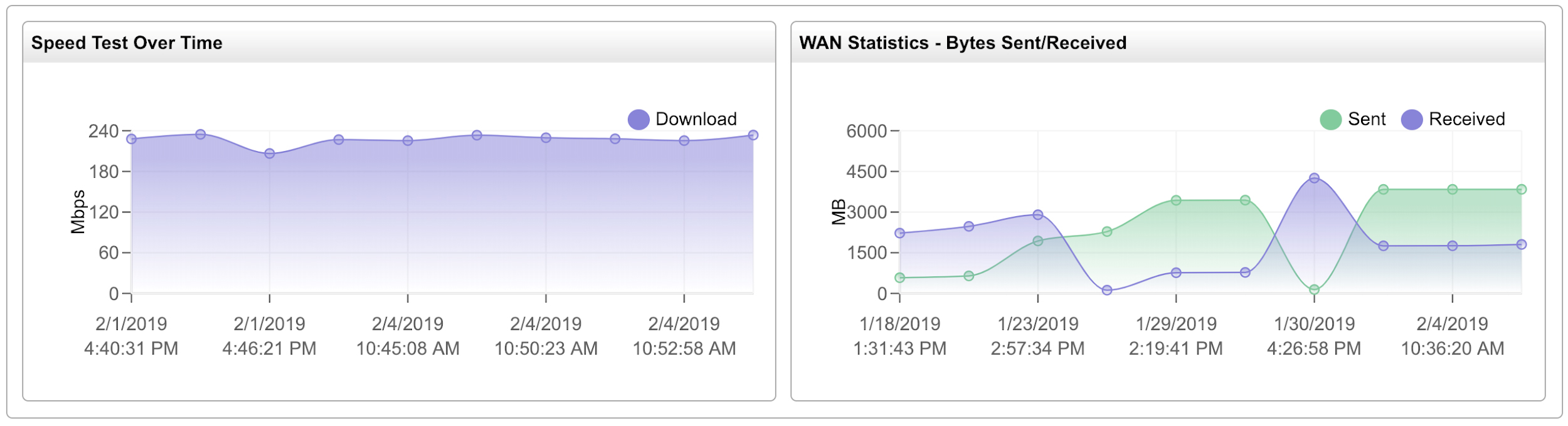
Task: Click the download point at 2/4/2019 10:45:08 AM
Action: pyautogui.click(x=408, y=141)
